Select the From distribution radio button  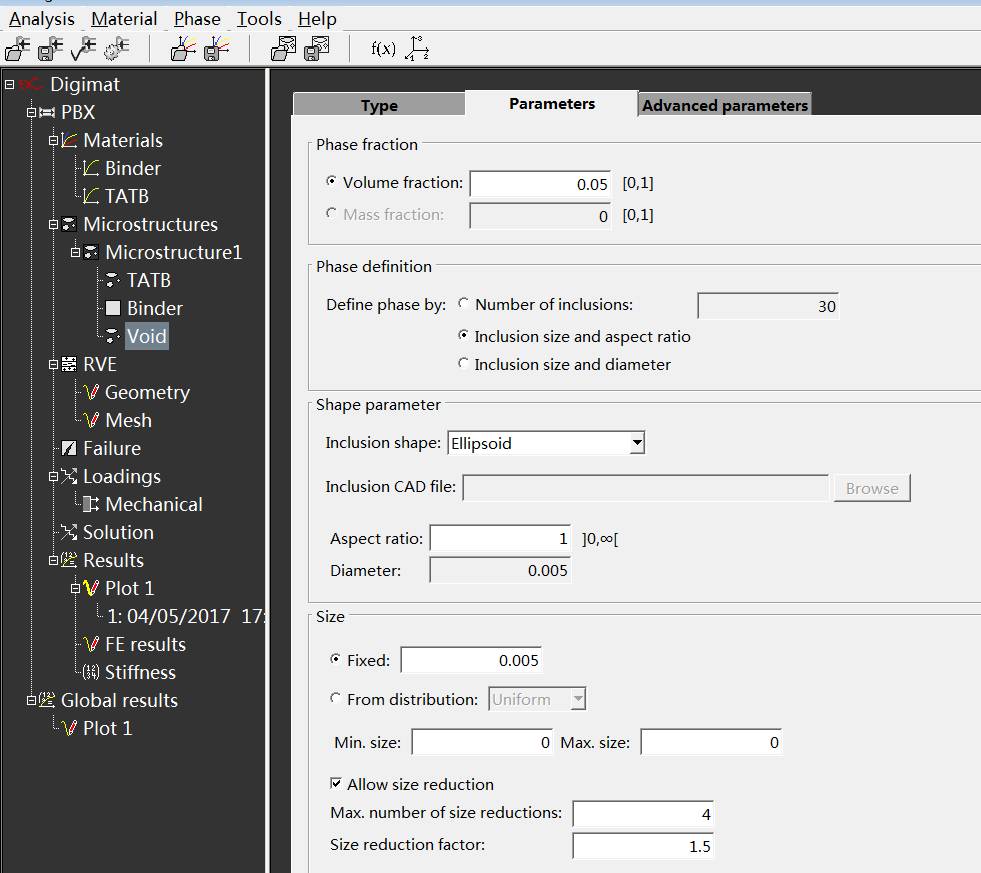(x=336, y=698)
